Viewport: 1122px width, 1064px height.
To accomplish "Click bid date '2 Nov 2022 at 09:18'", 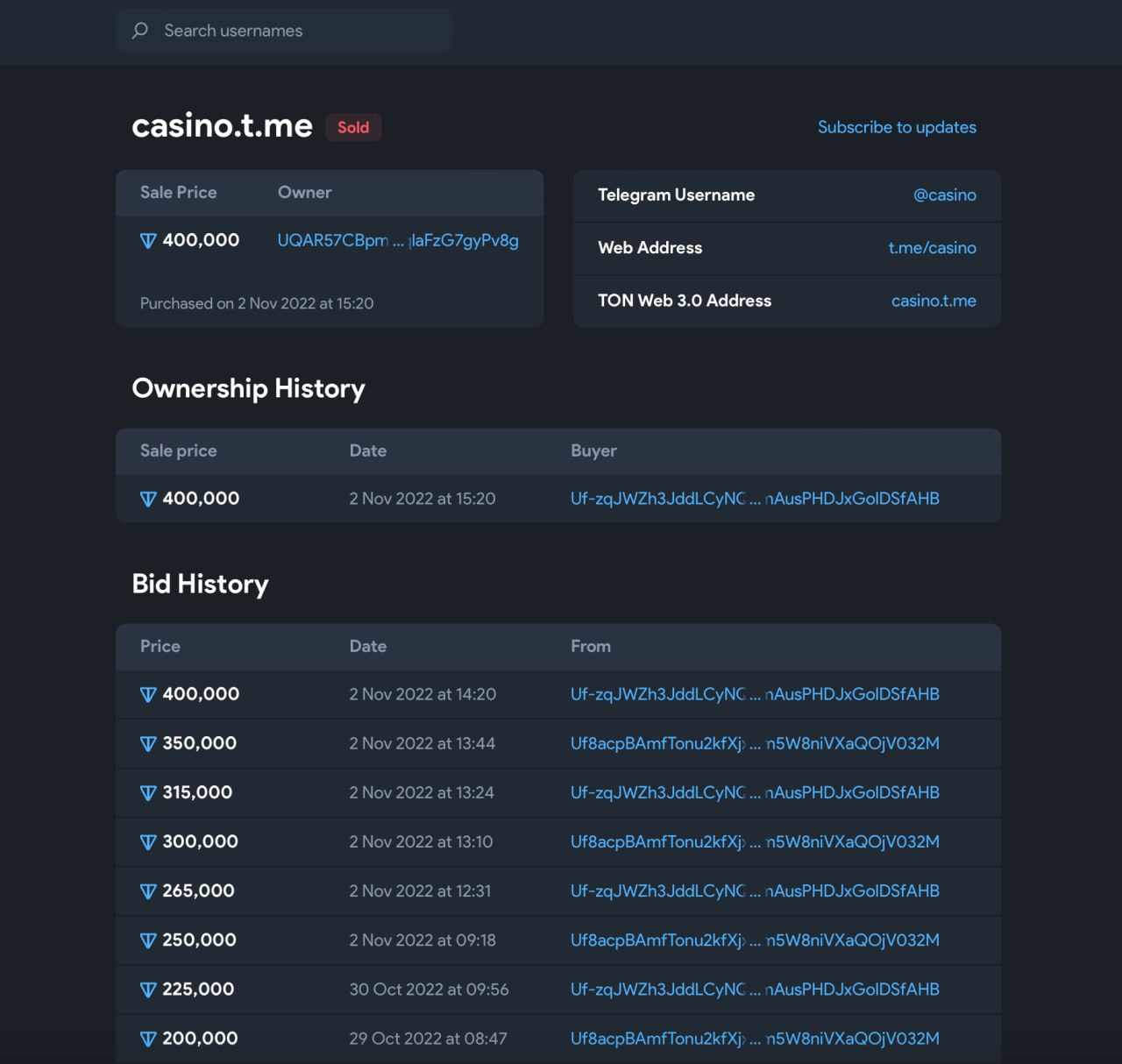I will 423,940.
